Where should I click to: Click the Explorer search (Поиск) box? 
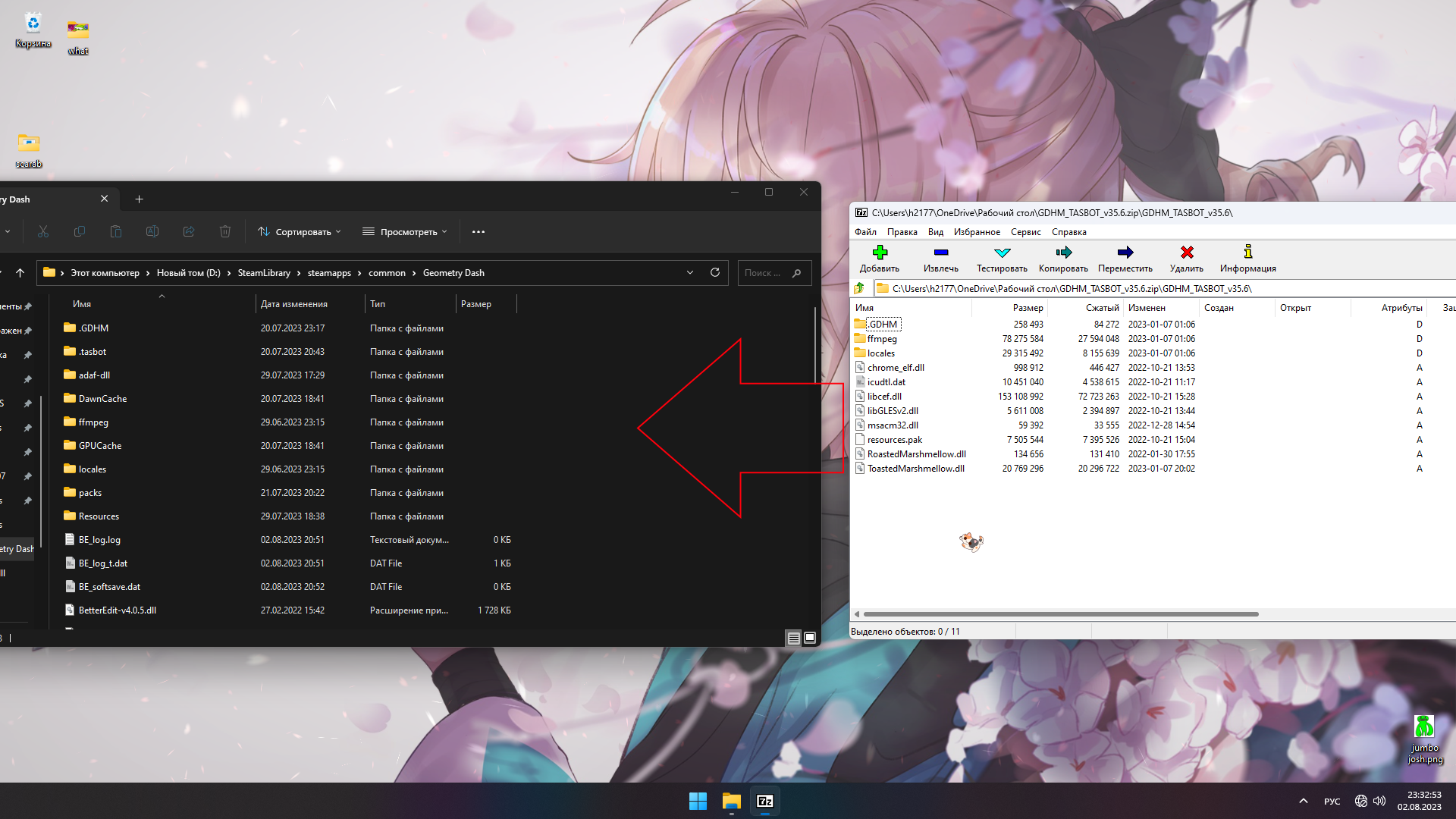point(766,273)
